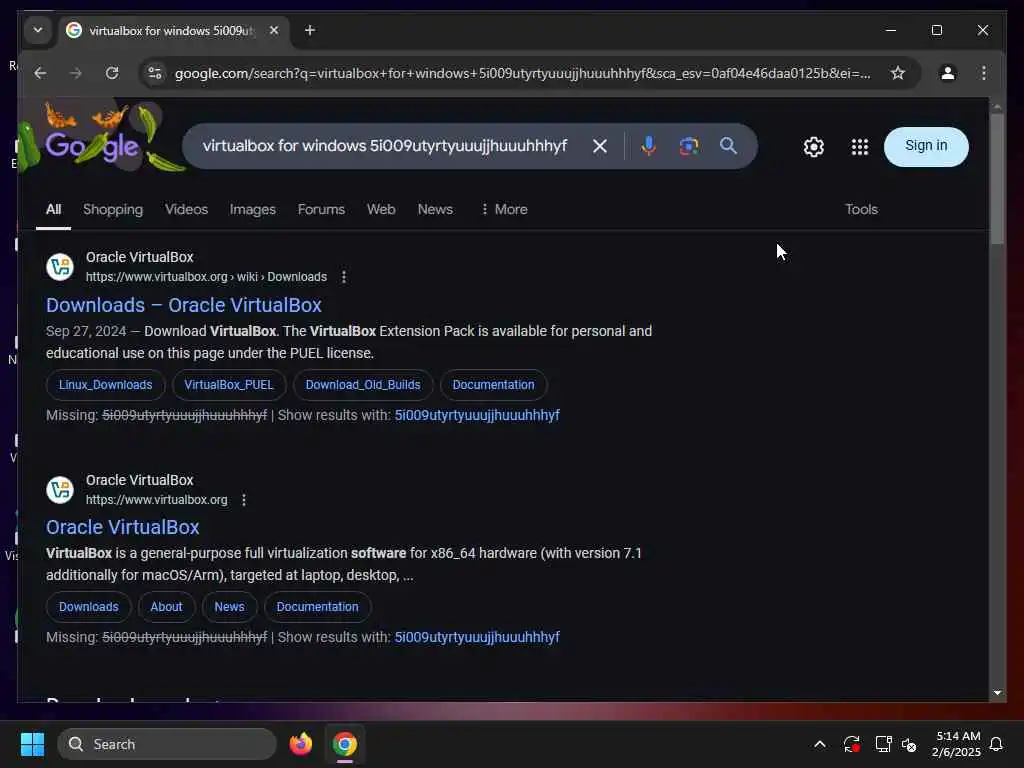Open Chrome's three-dot menu
Image resolution: width=1024 pixels, height=768 pixels.
(x=984, y=73)
